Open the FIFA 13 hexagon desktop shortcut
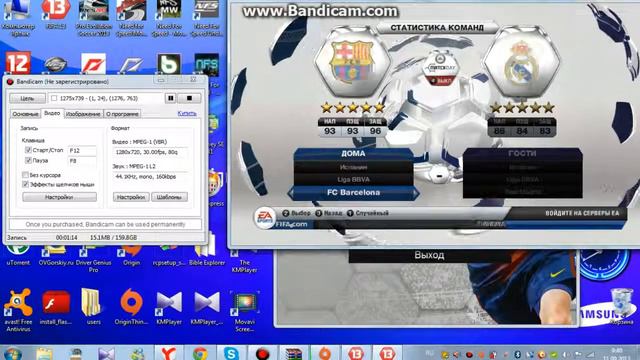Screen dimensions: 640x360 click(56, 14)
